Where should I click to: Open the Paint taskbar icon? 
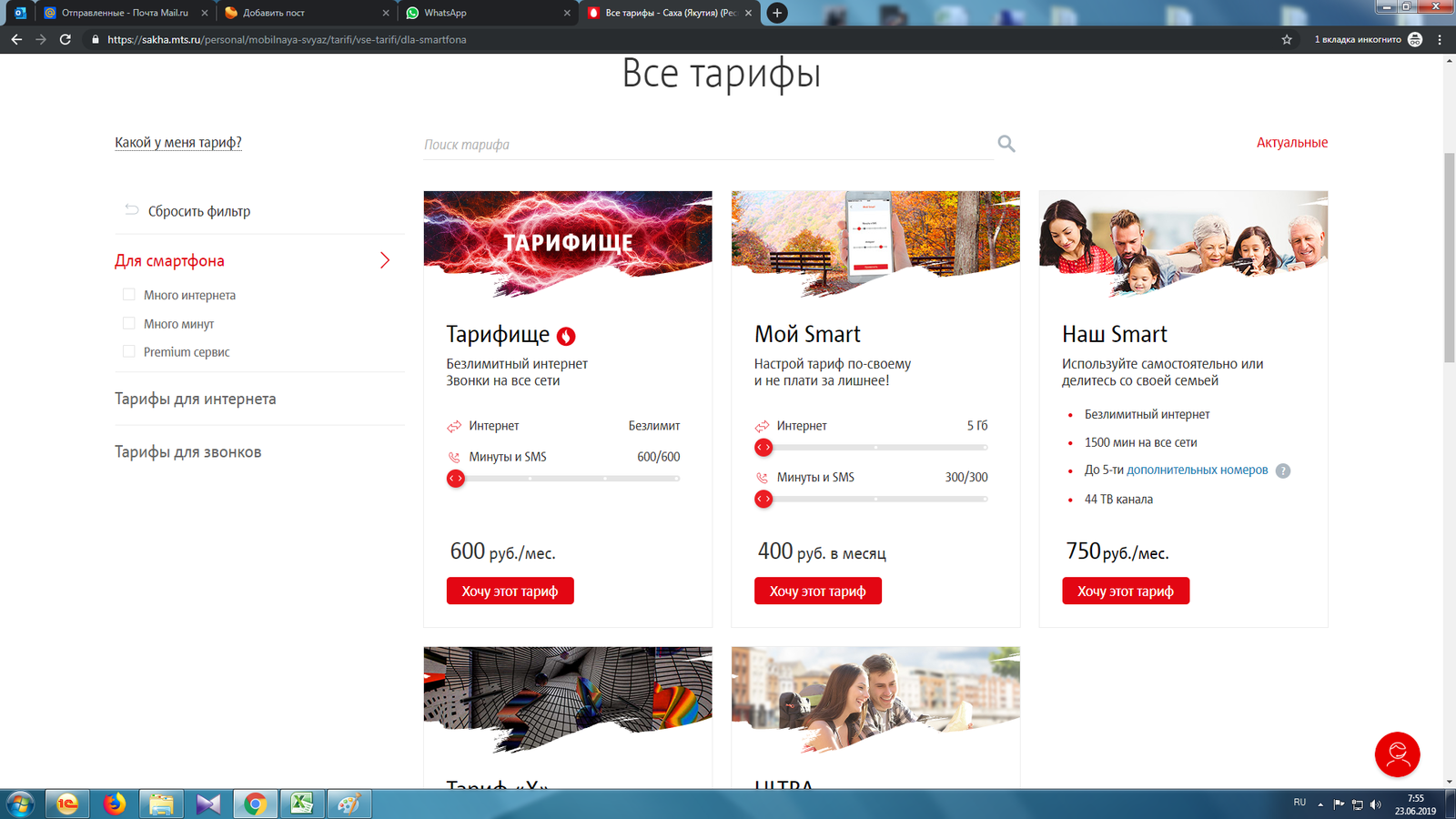click(349, 804)
